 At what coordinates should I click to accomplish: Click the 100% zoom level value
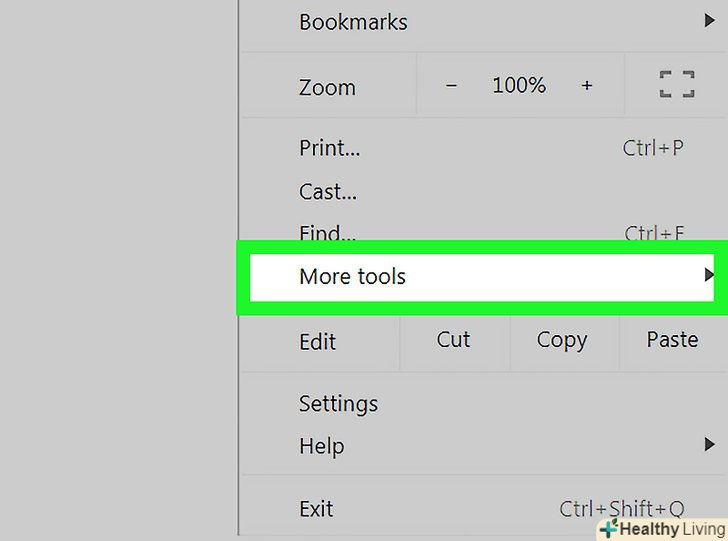[519, 86]
